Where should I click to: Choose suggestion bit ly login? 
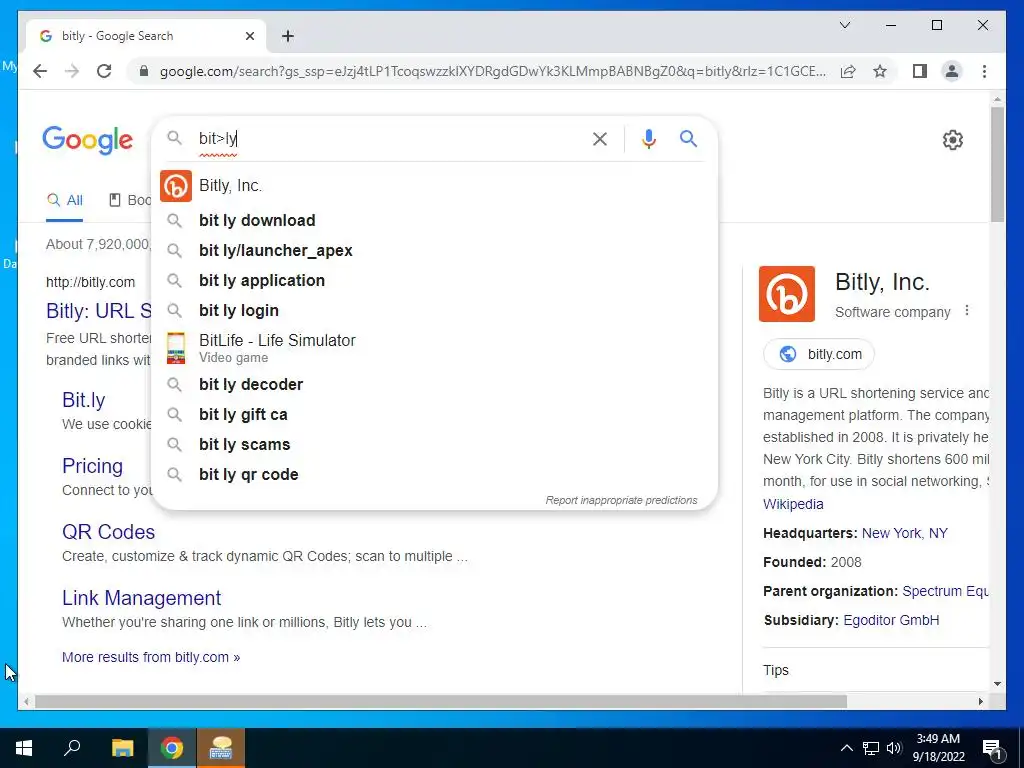(x=434, y=311)
